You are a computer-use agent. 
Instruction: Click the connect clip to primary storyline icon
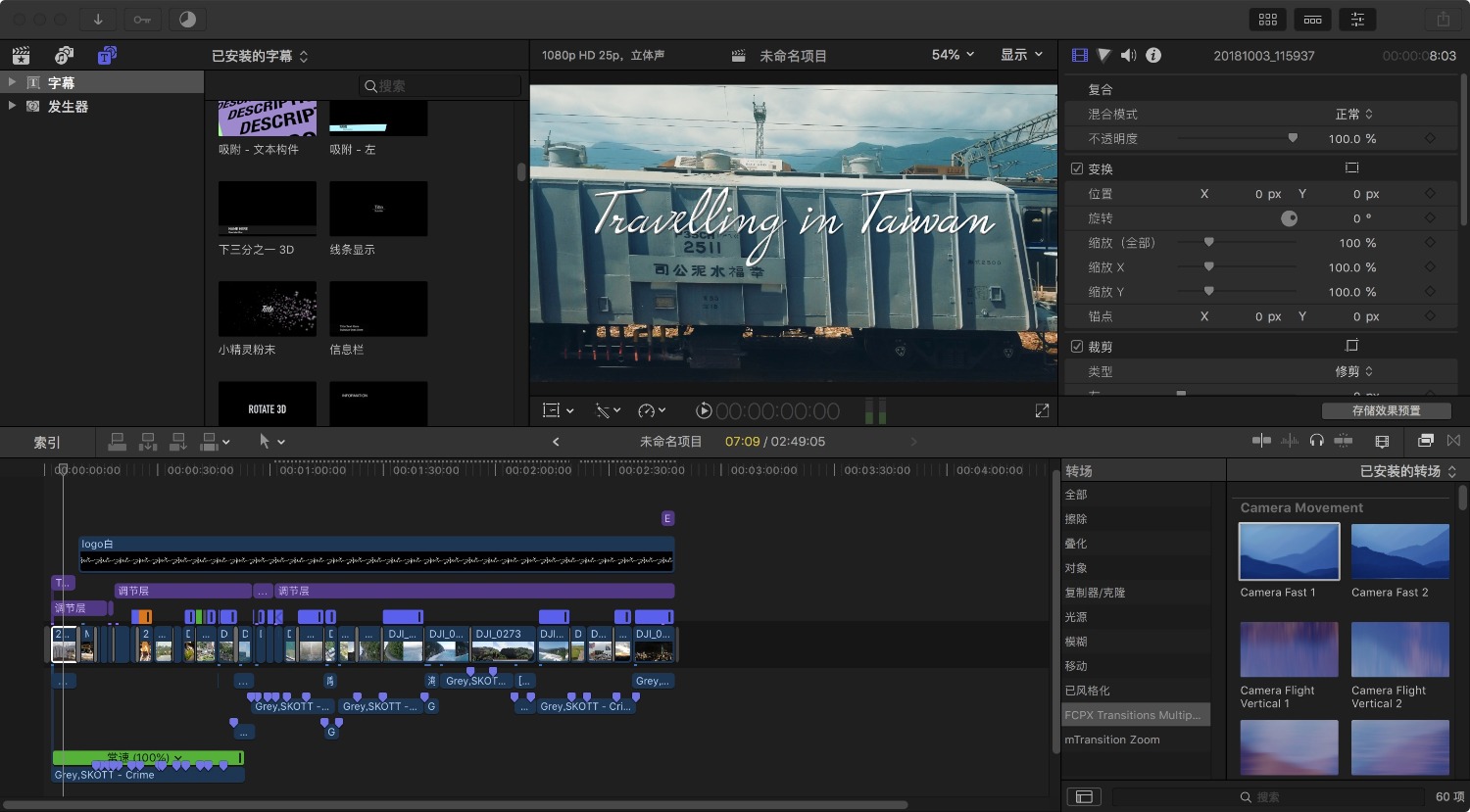[x=117, y=442]
